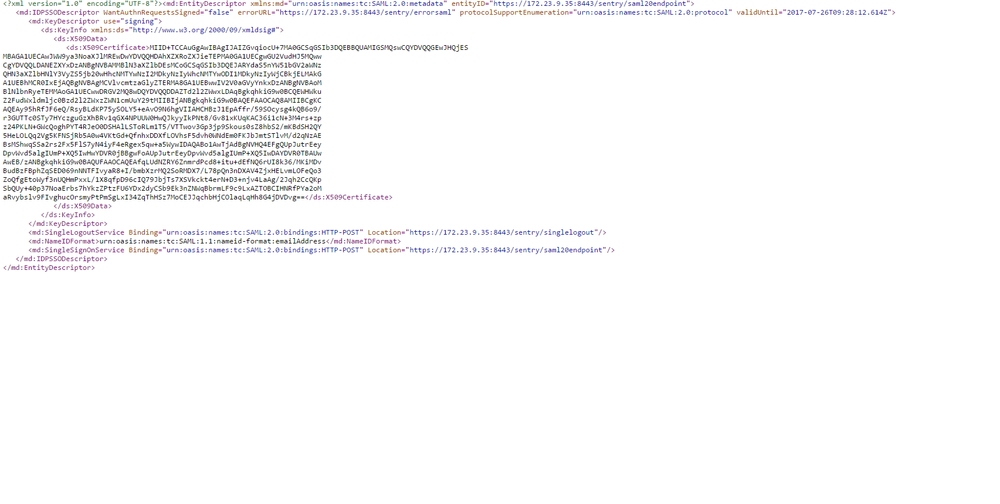Click the certificate line starting SbQUy+40p37NoaErbs7hYkz
1000x504 pixels.
[x=162, y=189]
